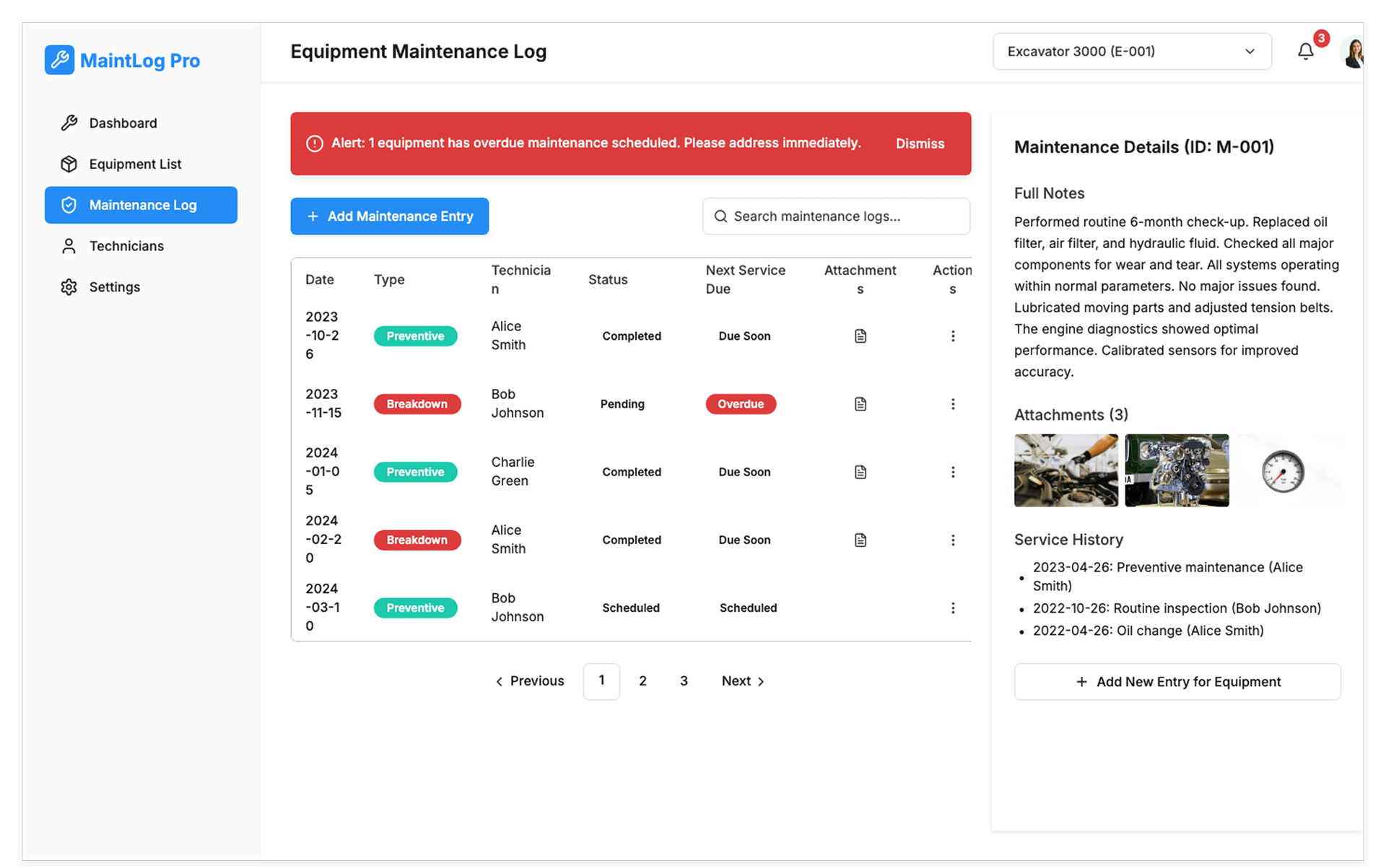
Task: Open actions menu for 2023-10-26 entry
Action: click(x=952, y=336)
